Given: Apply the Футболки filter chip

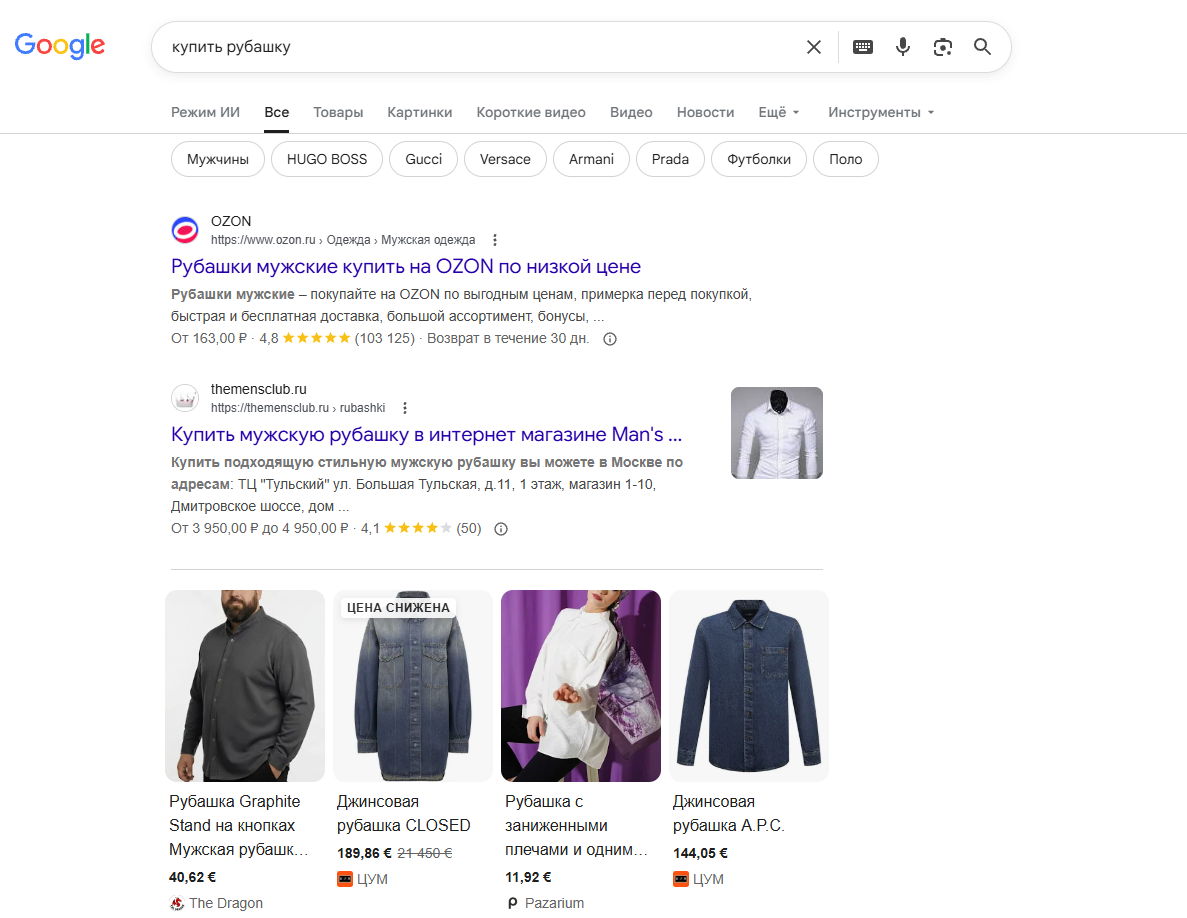Looking at the screenshot, I should [759, 159].
